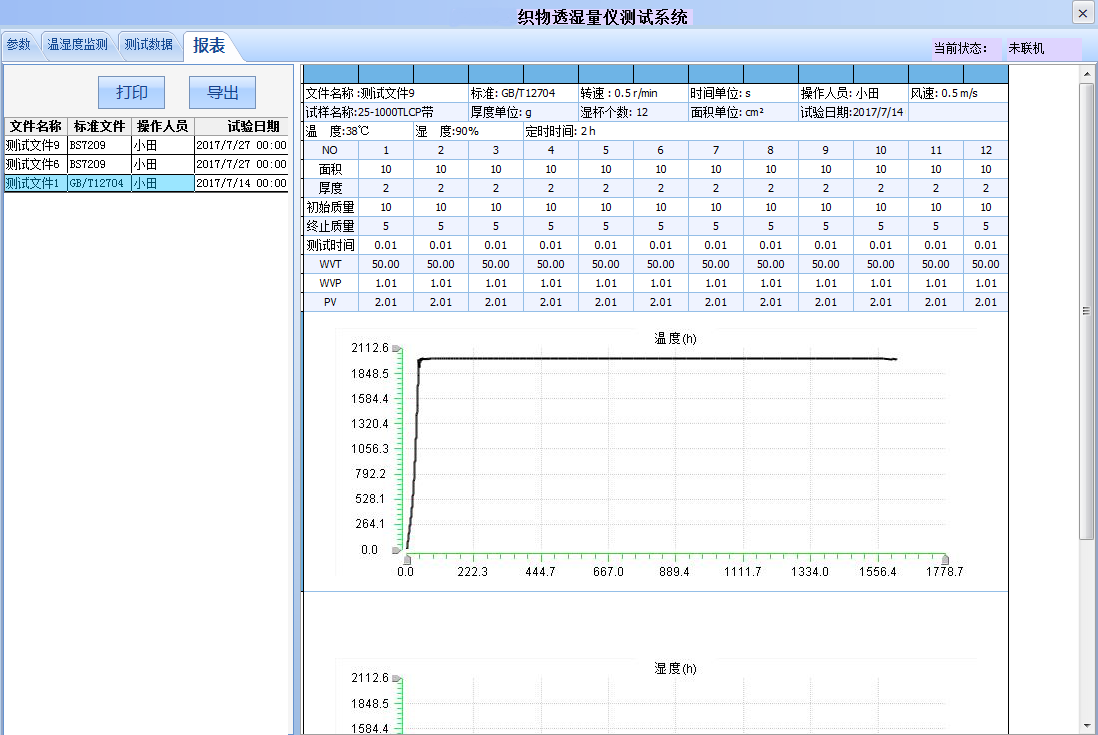The height and width of the screenshot is (735, 1098).
Task: Open the 温湿度监测 tab
Action: tap(77, 43)
